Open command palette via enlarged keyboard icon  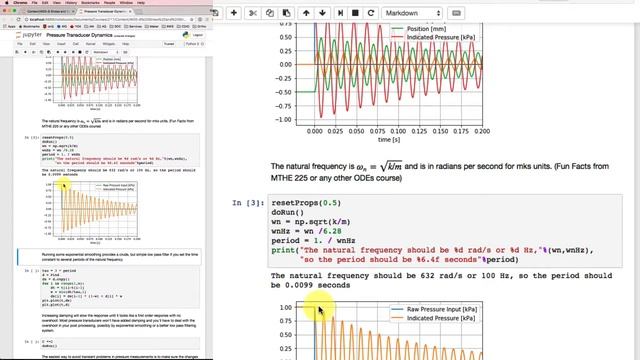456,13
